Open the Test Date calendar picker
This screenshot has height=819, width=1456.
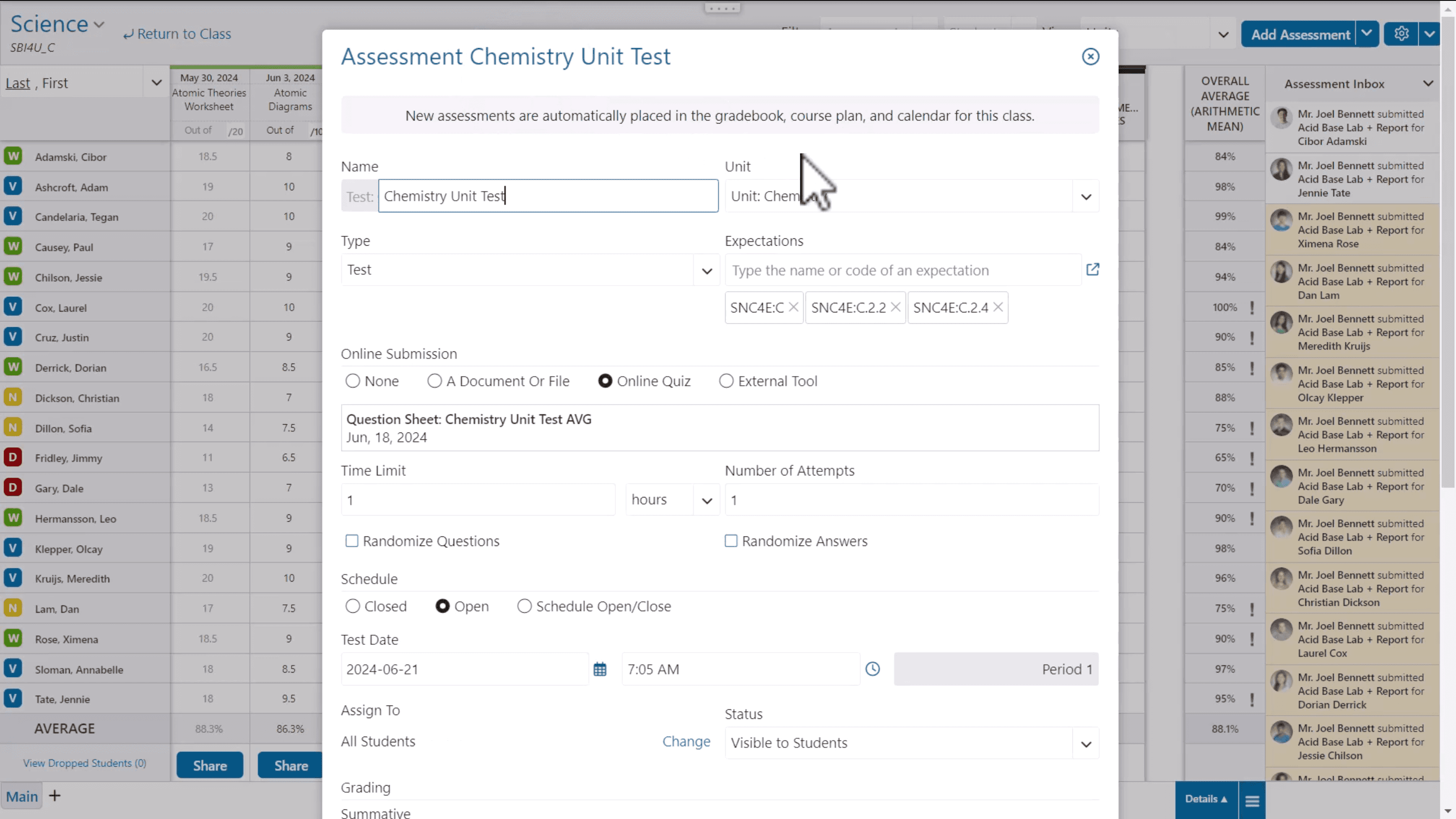pos(600,669)
